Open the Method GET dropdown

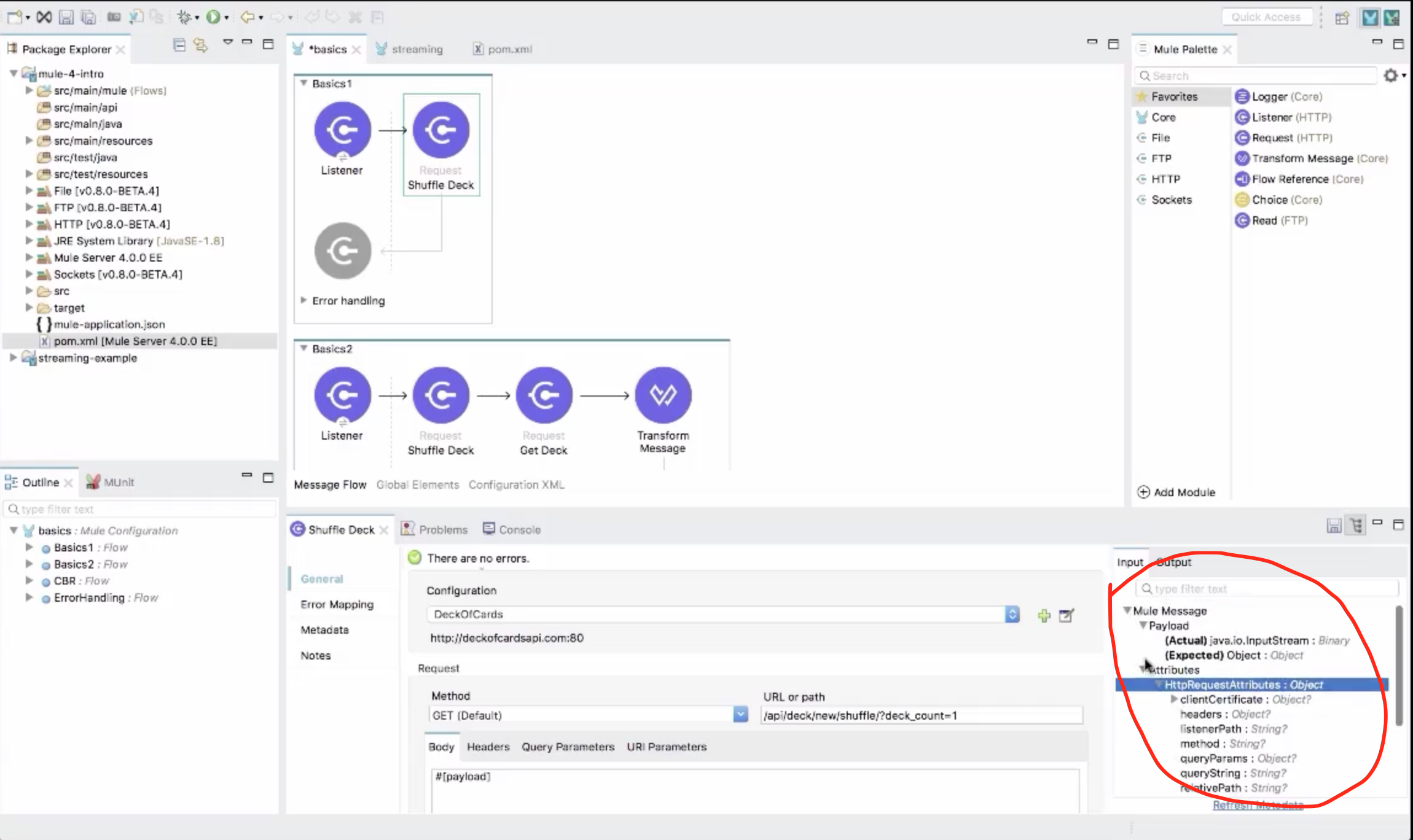coord(740,715)
